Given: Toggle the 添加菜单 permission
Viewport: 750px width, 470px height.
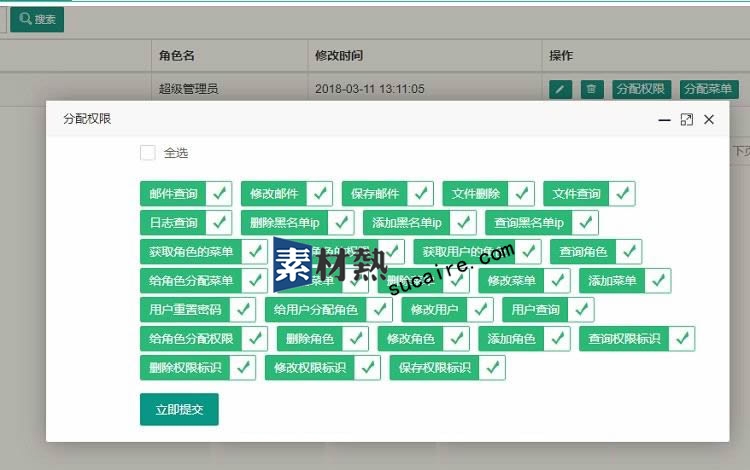Looking at the screenshot, I should click(625, 281).
